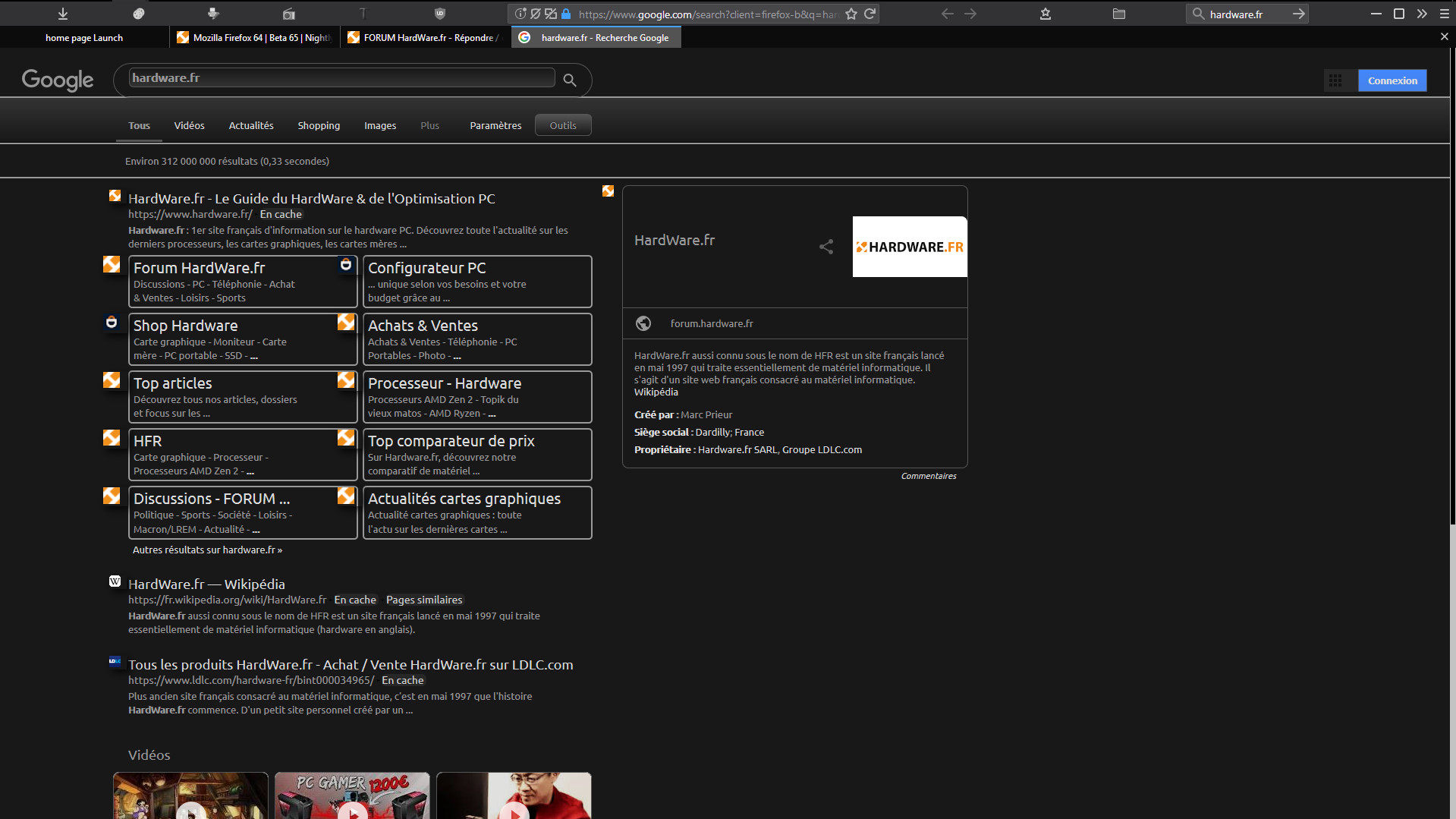Click the cookie manager toolbar icon

[x=139, y=14]
